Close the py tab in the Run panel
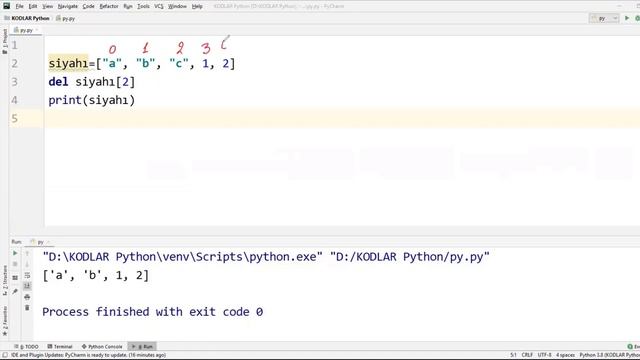The width and height of the screenshot is (640, 360). (48, 242)
